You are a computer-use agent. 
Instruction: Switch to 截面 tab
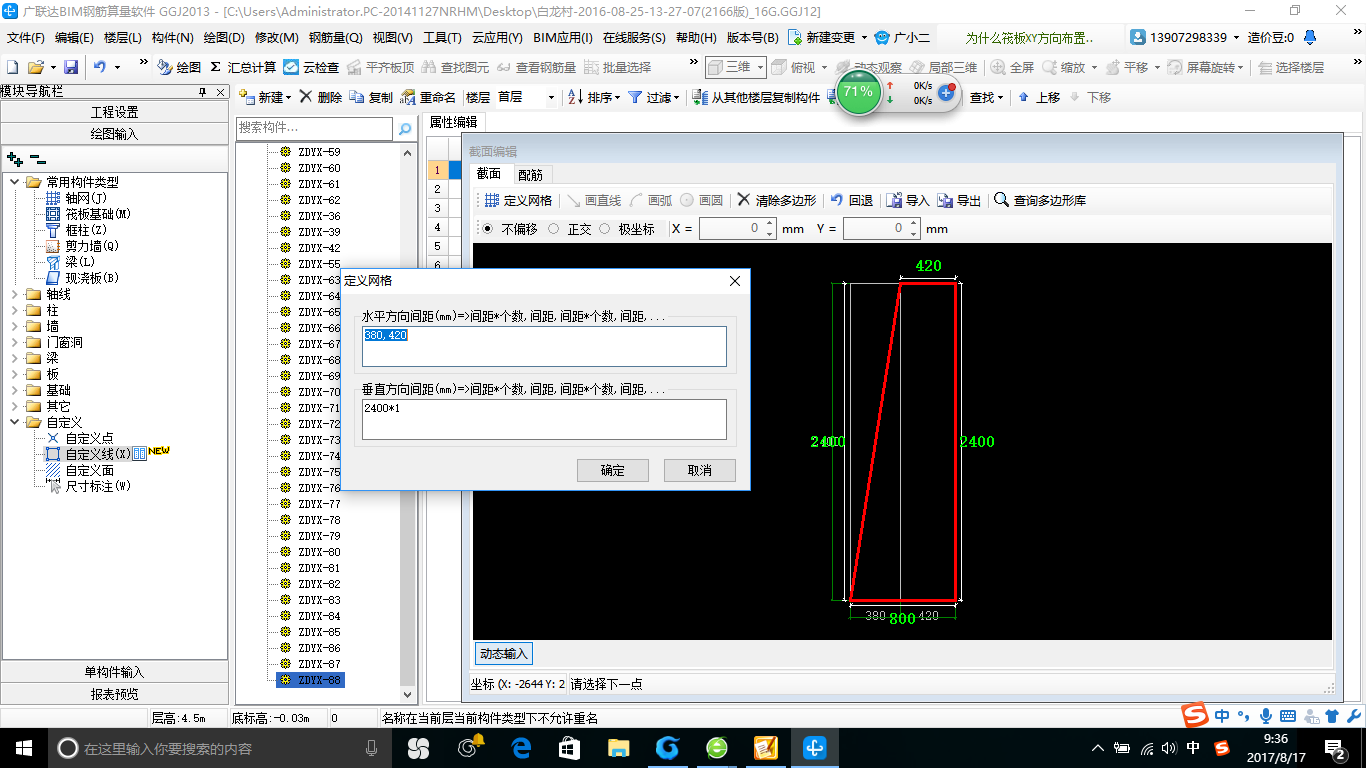pyautogui.click(x=489, y=174)
